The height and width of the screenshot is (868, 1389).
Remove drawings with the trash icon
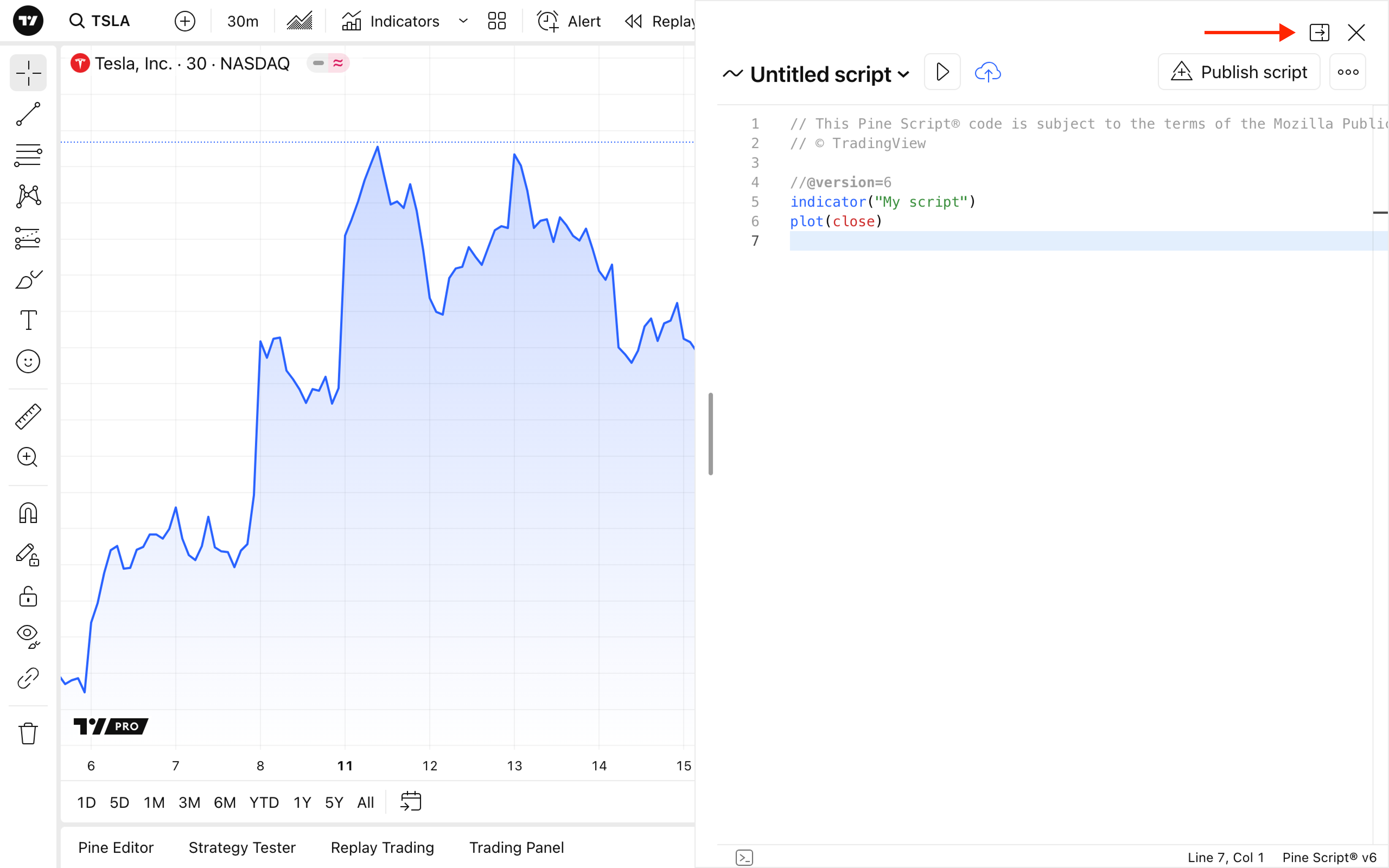[x=27, y=733]
